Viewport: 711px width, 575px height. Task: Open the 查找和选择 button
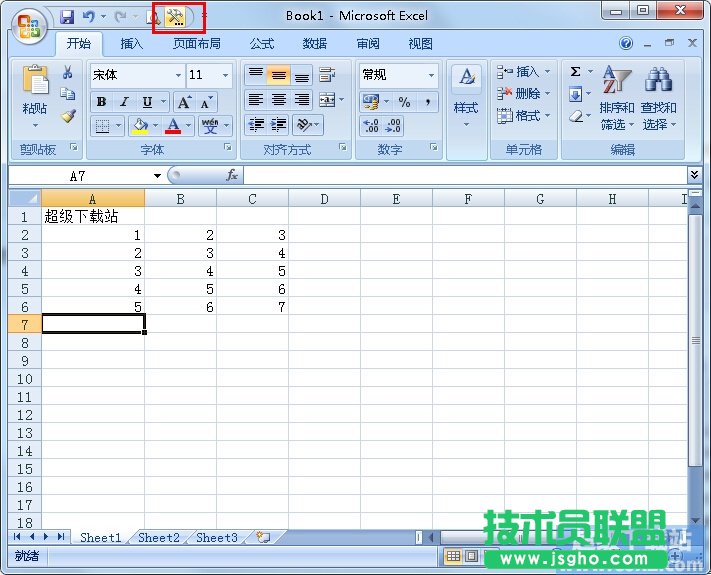click(x=658, y=100)
